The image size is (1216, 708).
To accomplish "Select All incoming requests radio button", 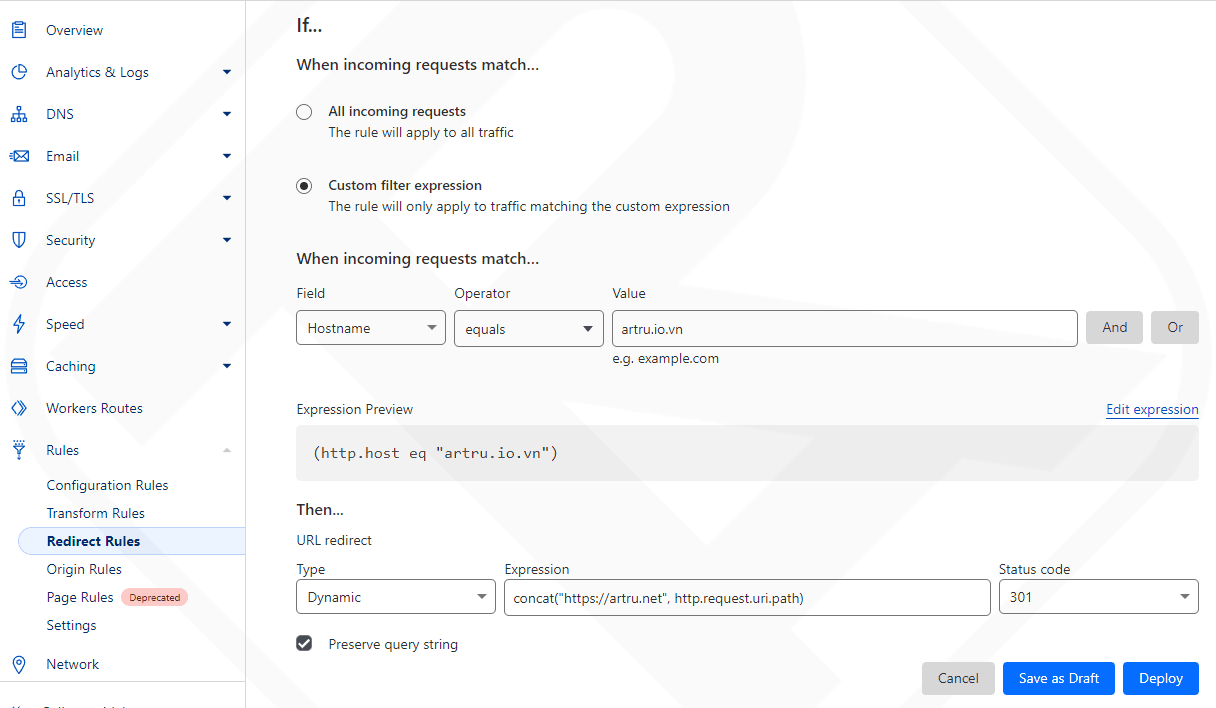I will [304, 112].
